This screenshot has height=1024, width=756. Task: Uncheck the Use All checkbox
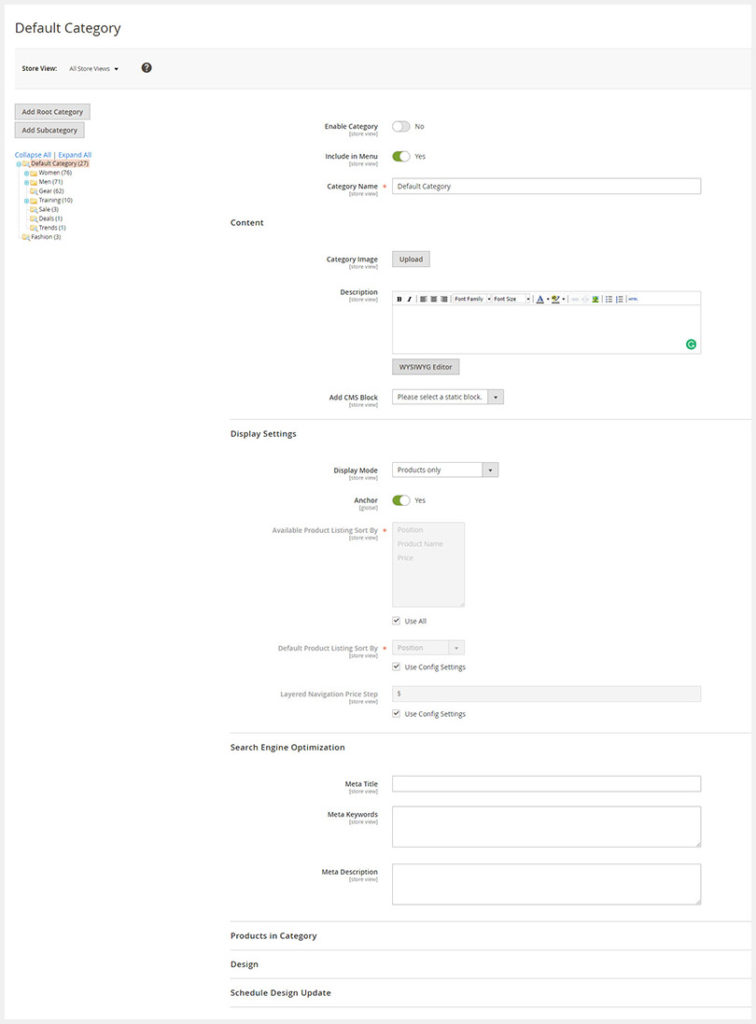click(x=397, y=621)
